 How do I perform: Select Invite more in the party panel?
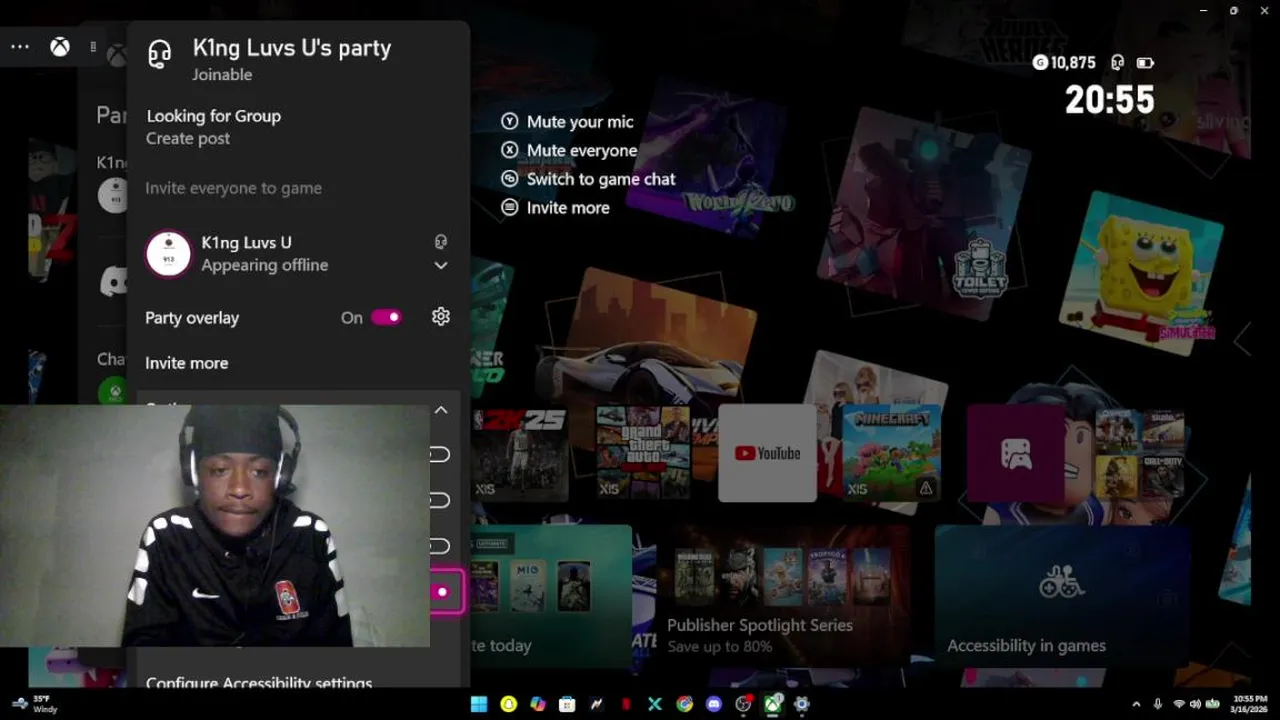click(187, 362)
